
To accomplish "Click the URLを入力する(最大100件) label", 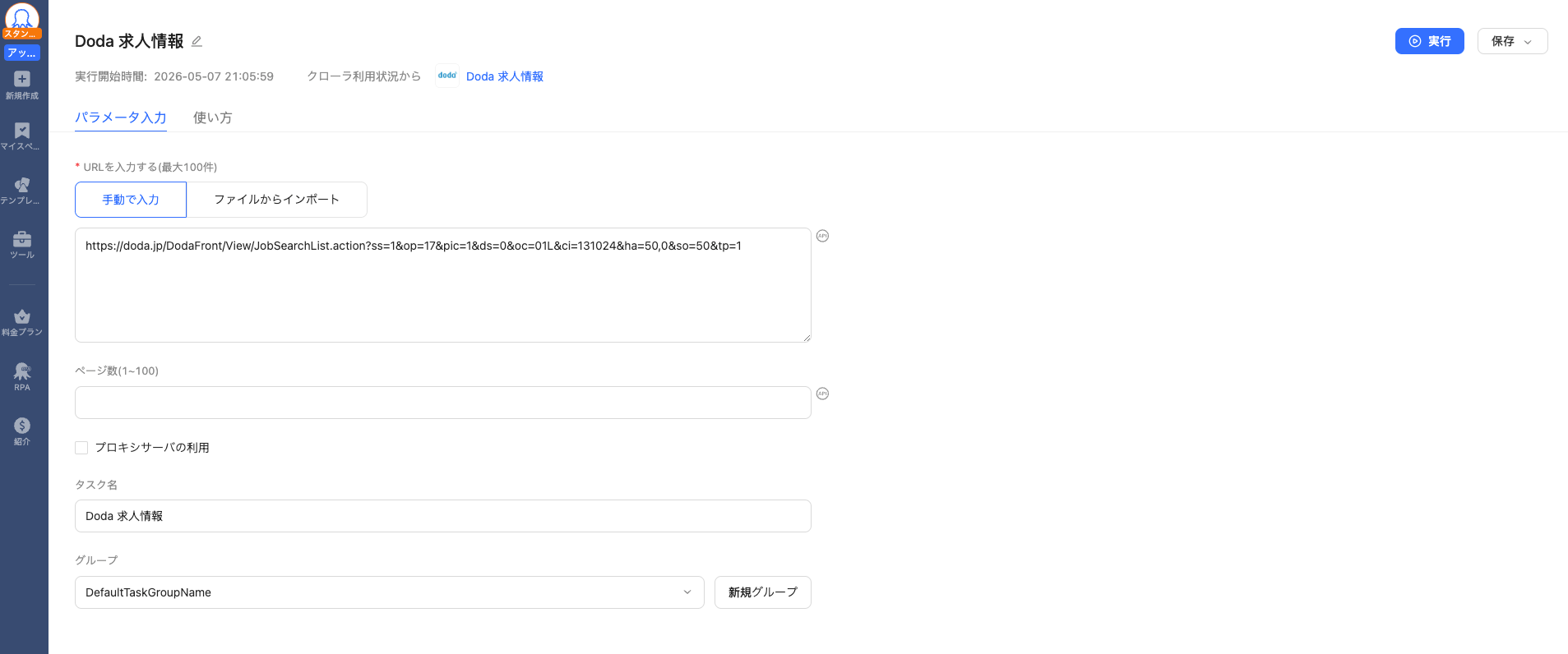I will click(x=150, y=167).
